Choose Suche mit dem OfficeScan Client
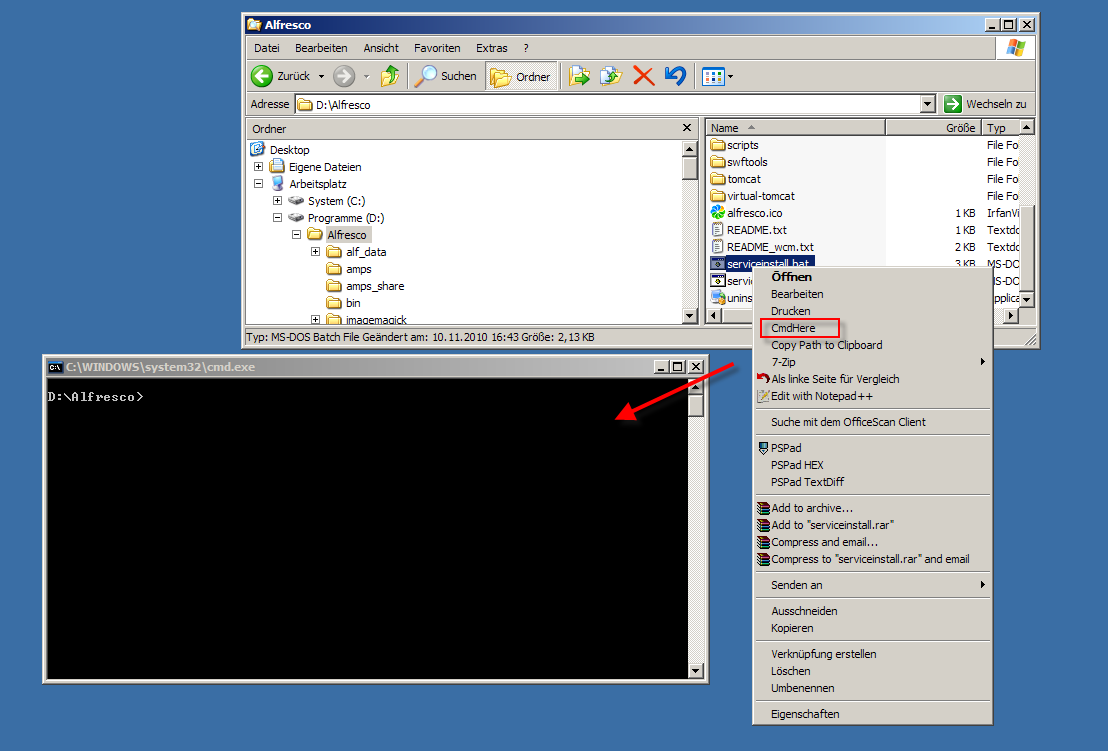 pyautogui.click(x=872, y=422)
